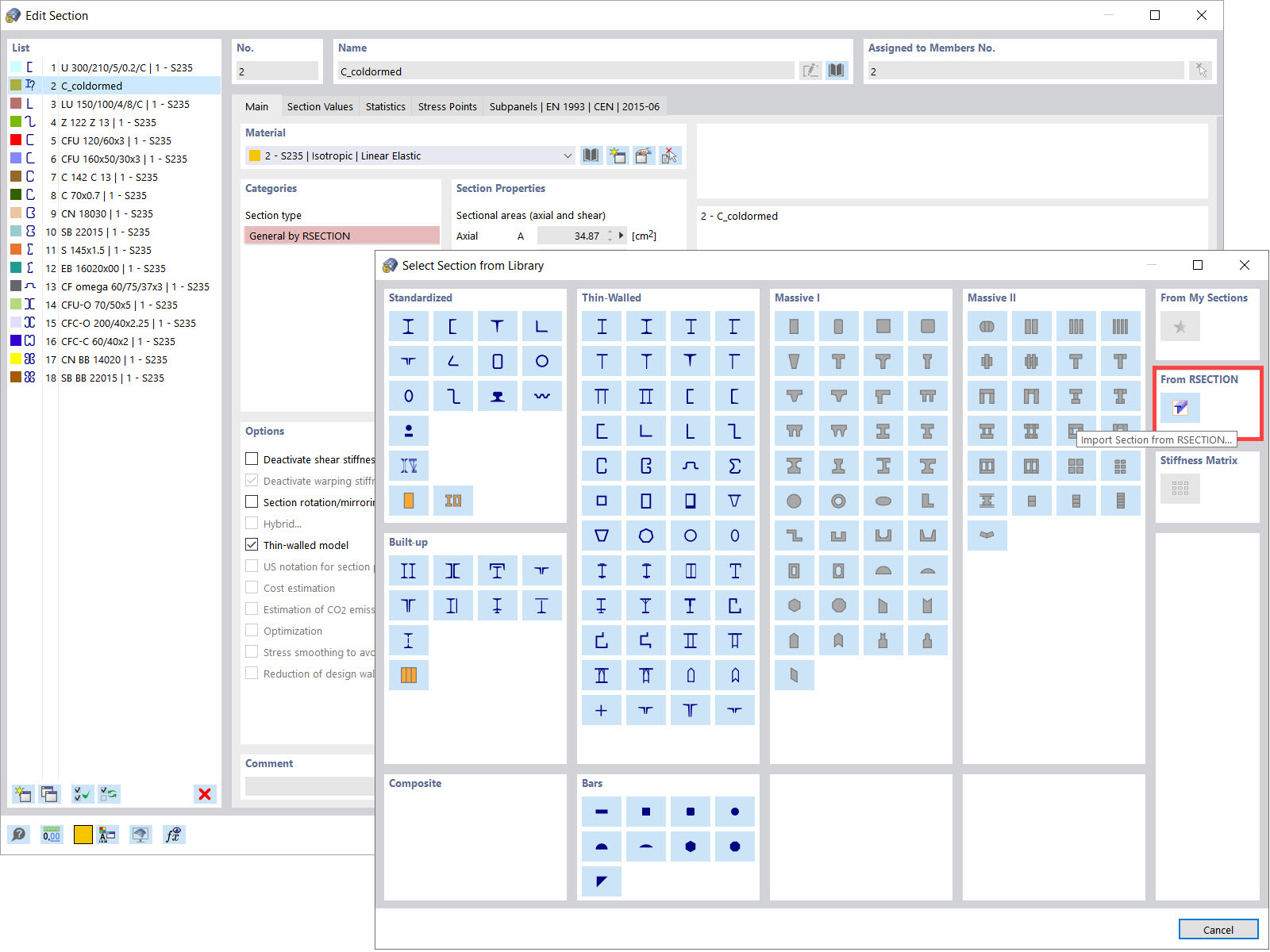Screen dimensions: 1270x952
Task: Open the formula editor fx icon
Action: click(173, 835)
